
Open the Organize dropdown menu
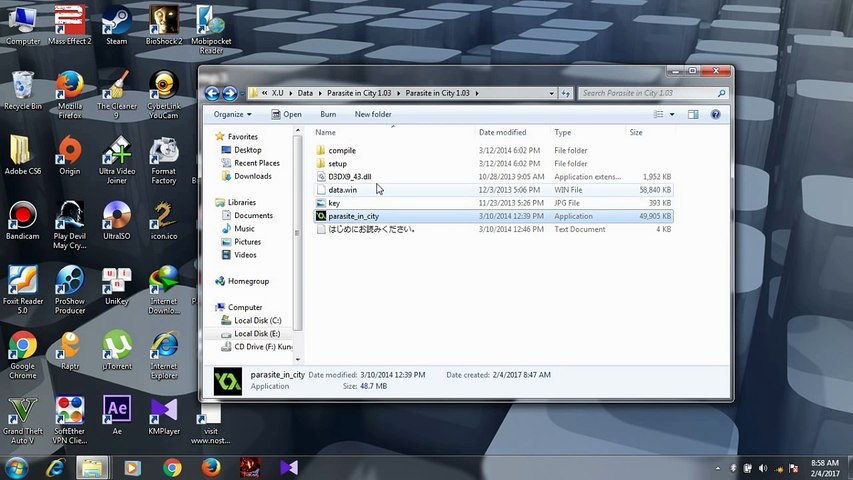tap(233, 114)
